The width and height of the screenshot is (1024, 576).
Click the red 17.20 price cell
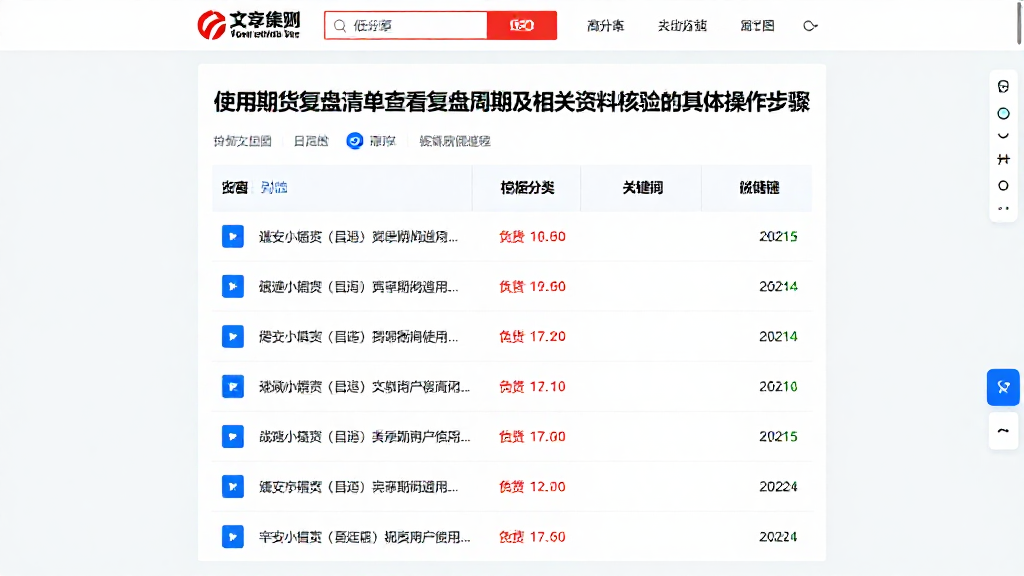click(532, 337)
